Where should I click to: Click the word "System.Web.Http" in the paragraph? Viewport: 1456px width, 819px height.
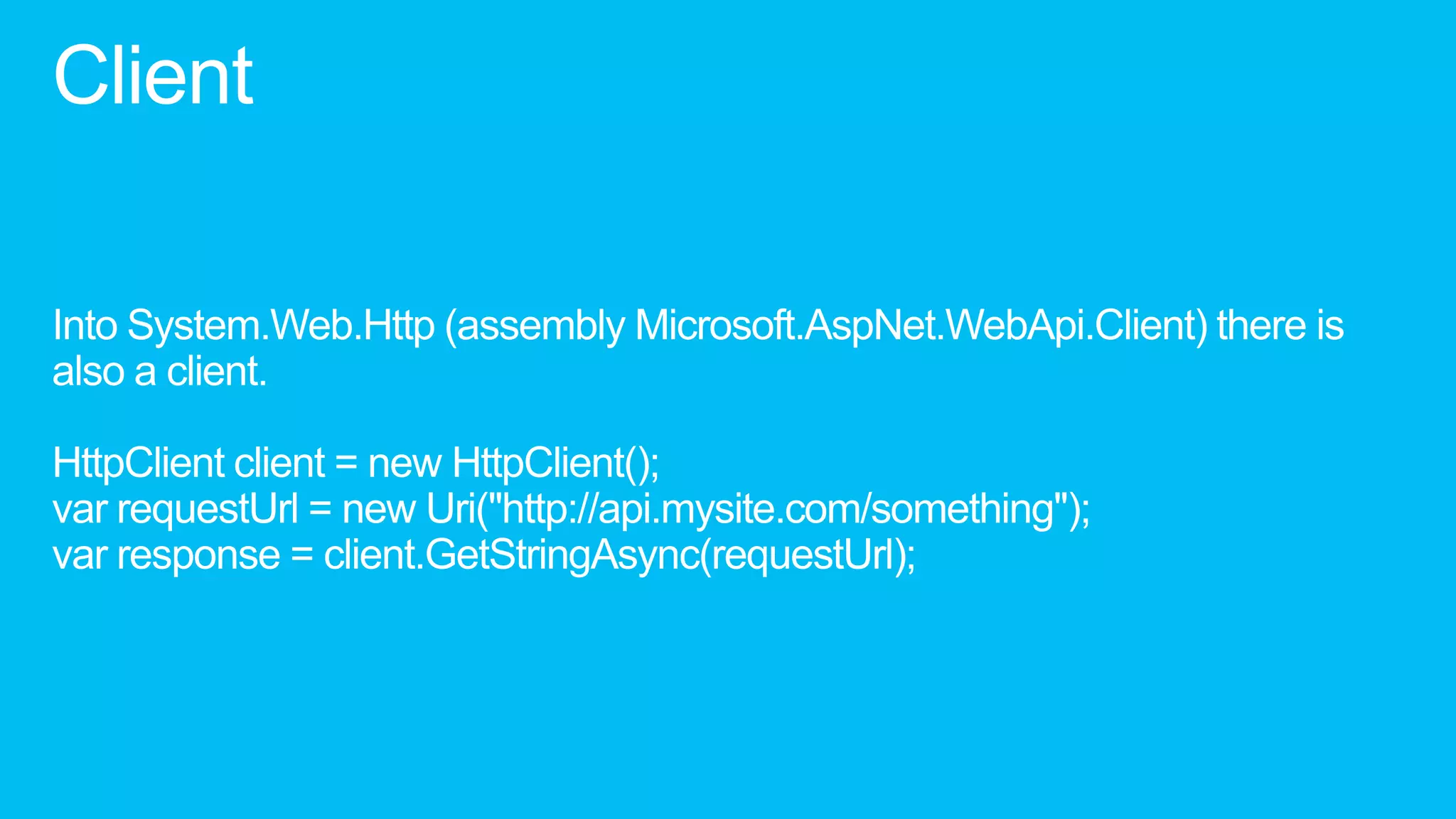click(281, 326)
